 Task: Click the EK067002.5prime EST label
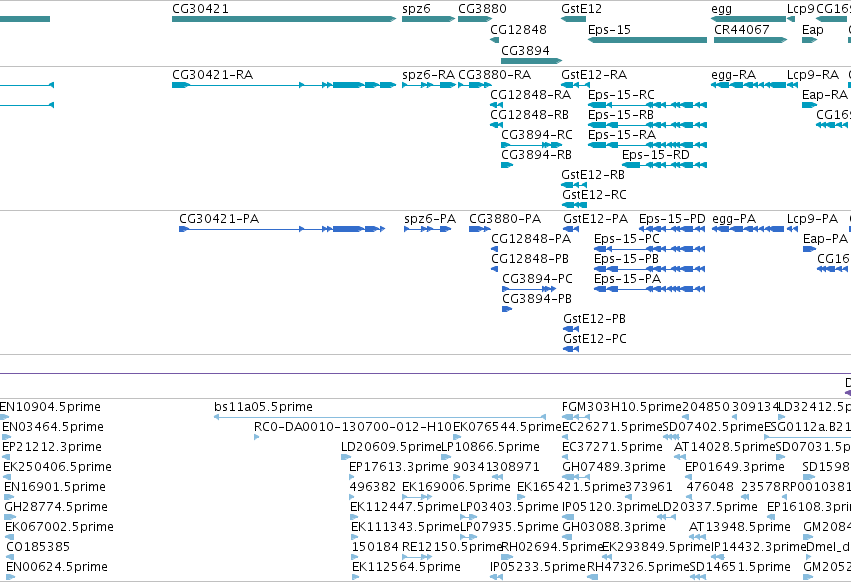(60, 527)
